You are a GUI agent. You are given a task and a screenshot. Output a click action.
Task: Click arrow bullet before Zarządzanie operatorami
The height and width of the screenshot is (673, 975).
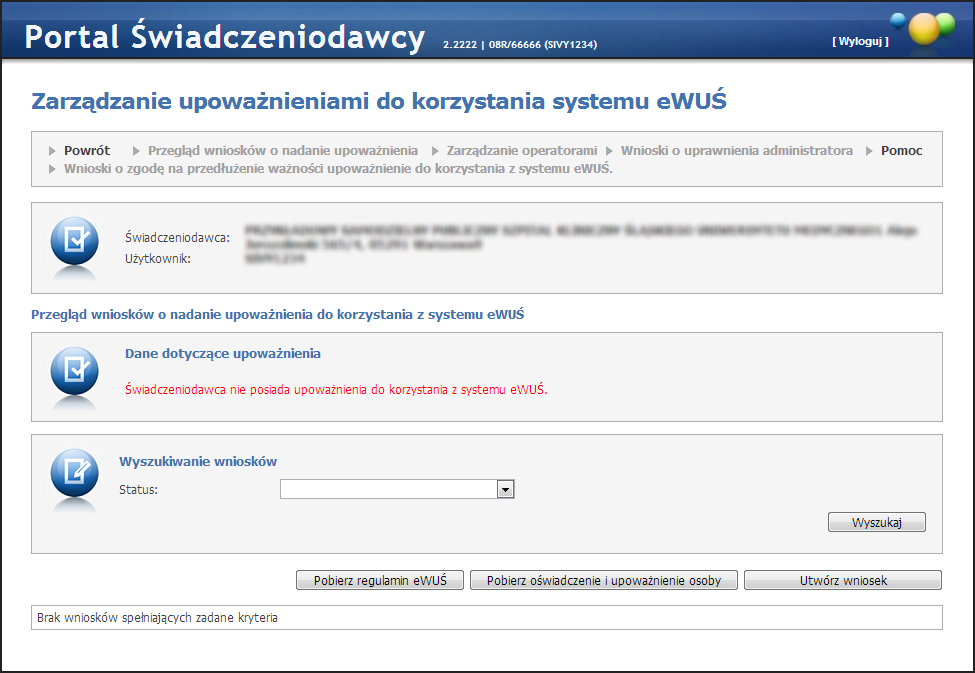[x=435, y=151]
